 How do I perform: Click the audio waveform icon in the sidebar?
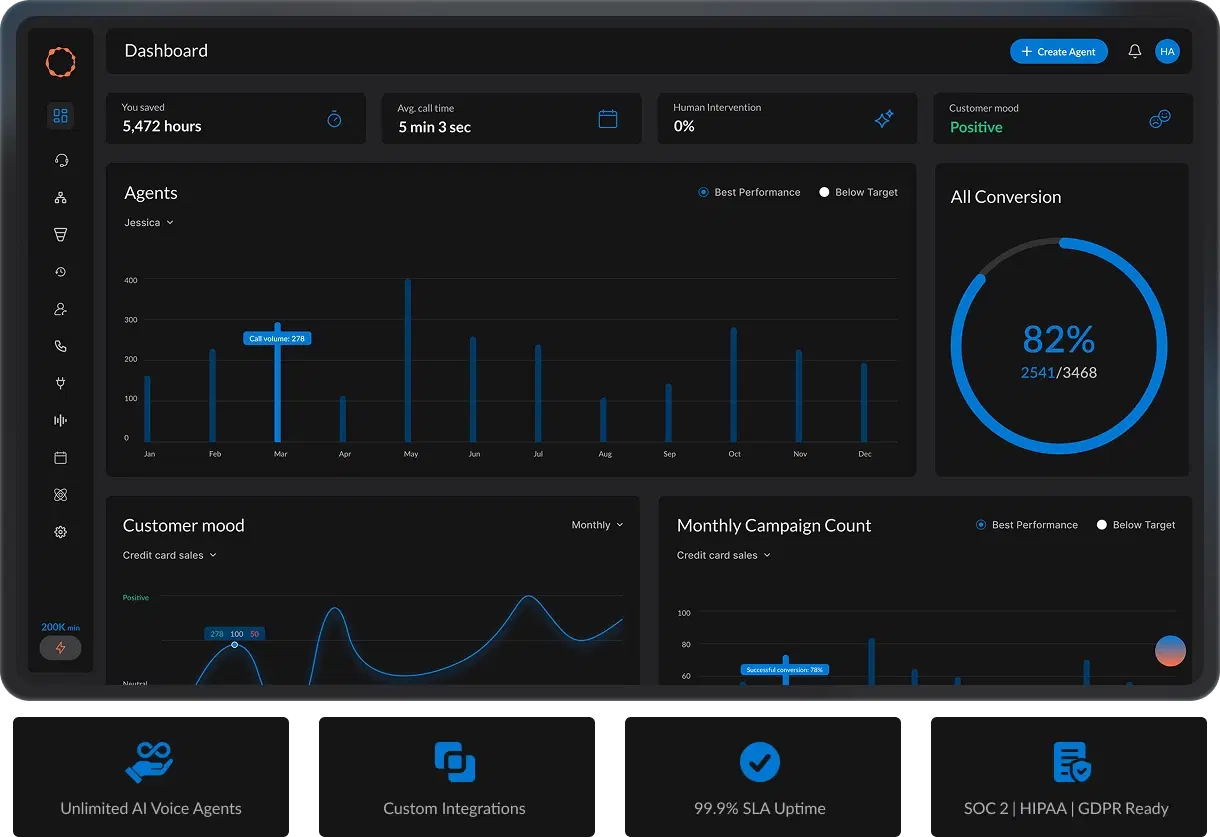(60, 420)
